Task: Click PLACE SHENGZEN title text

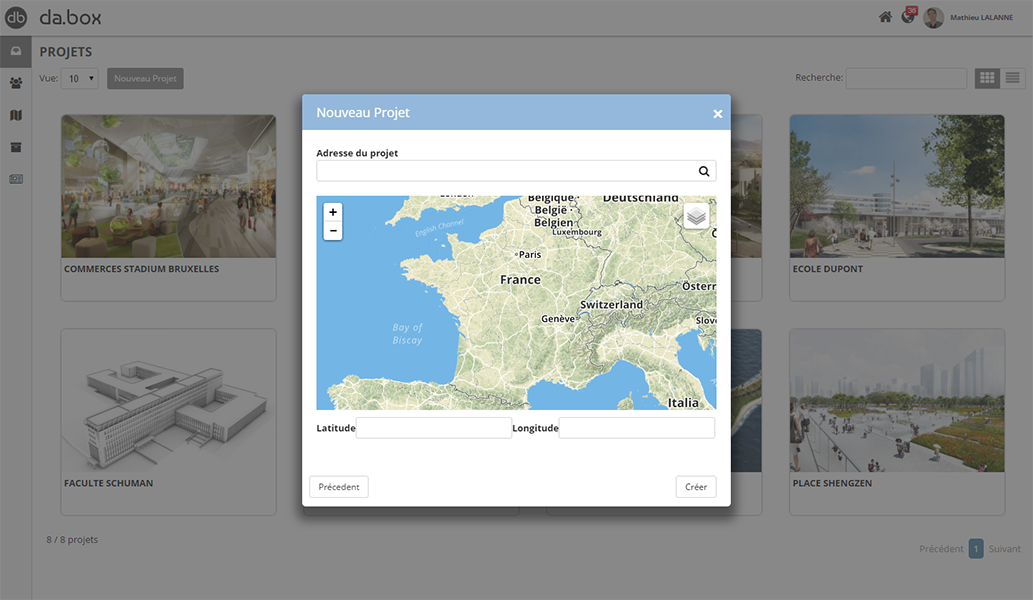Action: [832, 483]
